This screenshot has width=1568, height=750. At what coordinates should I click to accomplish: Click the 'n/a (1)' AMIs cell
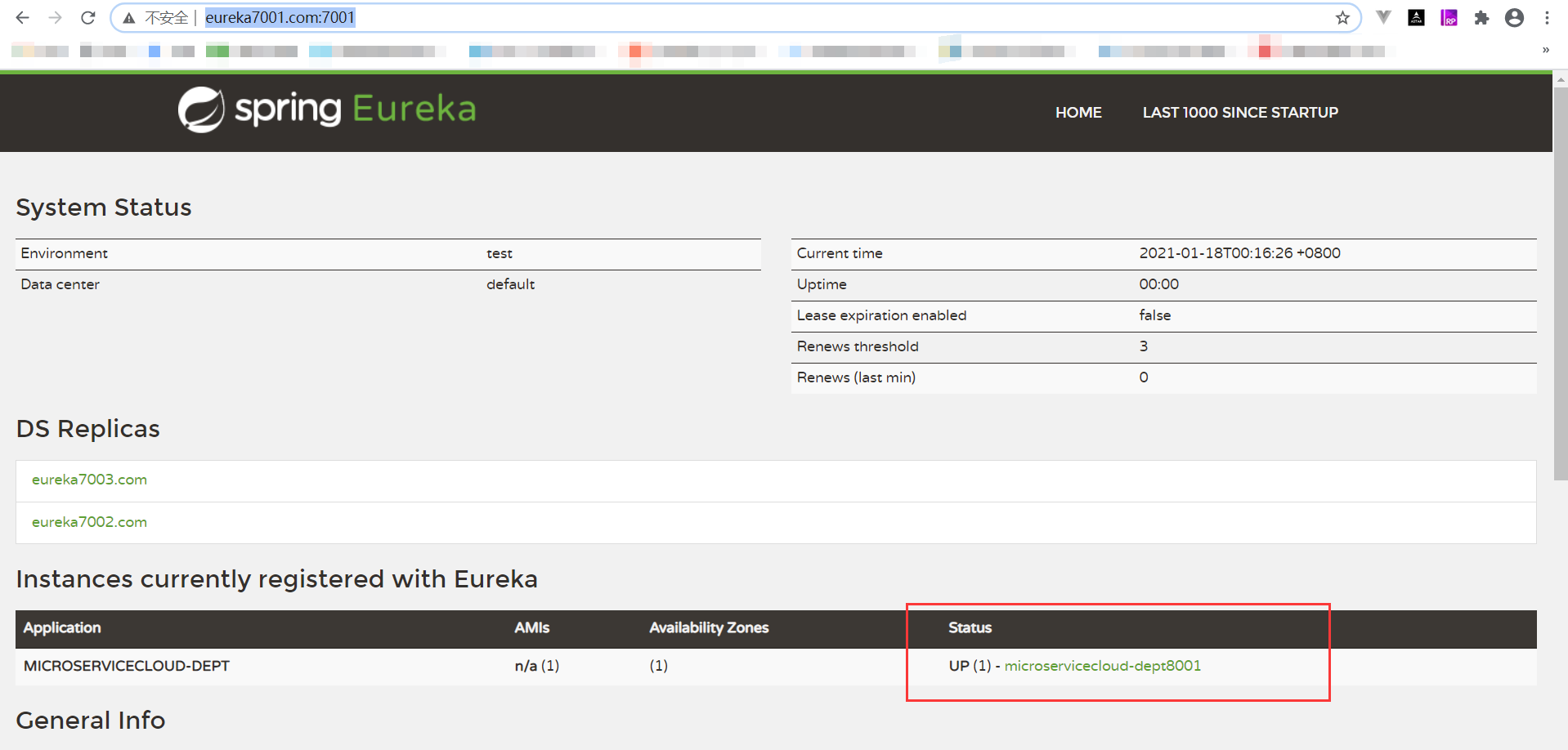point(537,666)
